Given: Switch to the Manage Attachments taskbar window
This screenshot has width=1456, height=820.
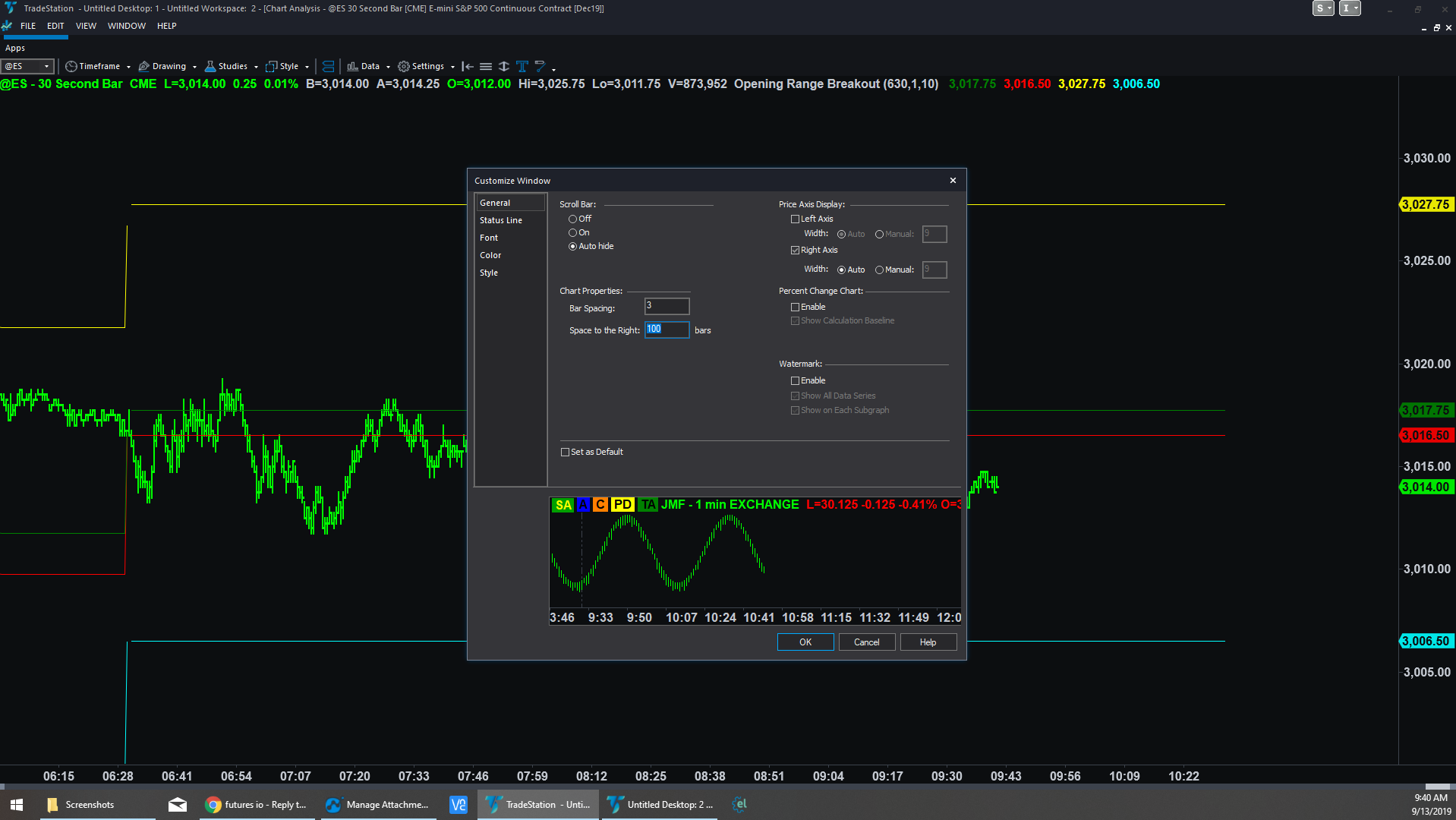Looking at the screenshot, I should tap(377, 805).
